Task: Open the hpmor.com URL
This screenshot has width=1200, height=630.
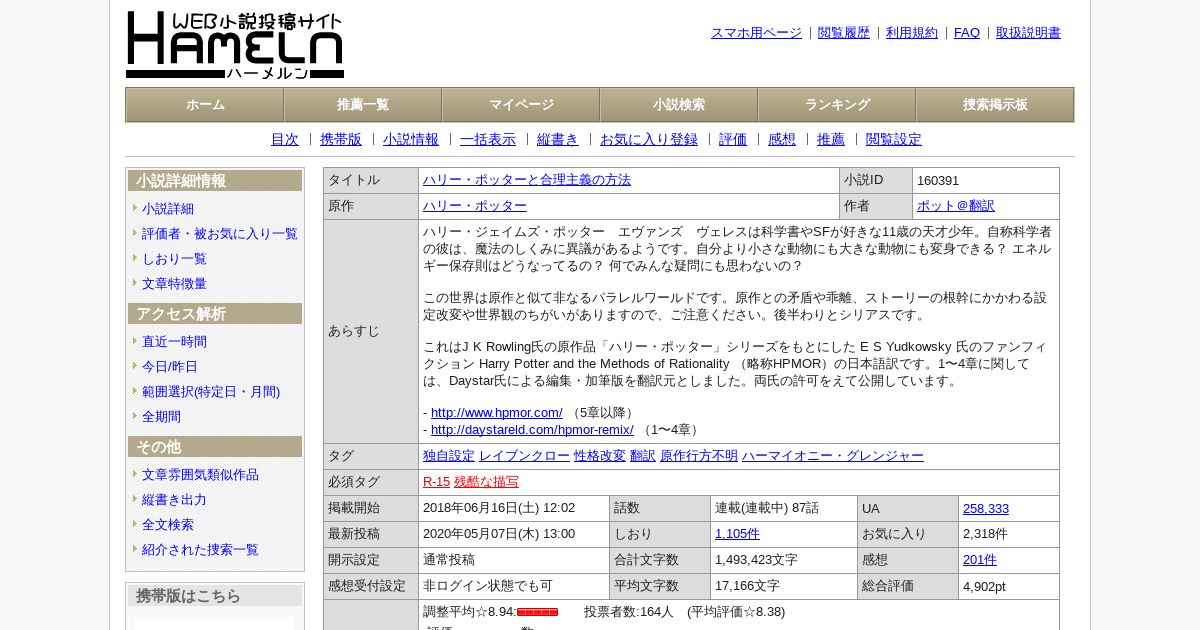Action: pyautogui.click(x=497, y=413)
